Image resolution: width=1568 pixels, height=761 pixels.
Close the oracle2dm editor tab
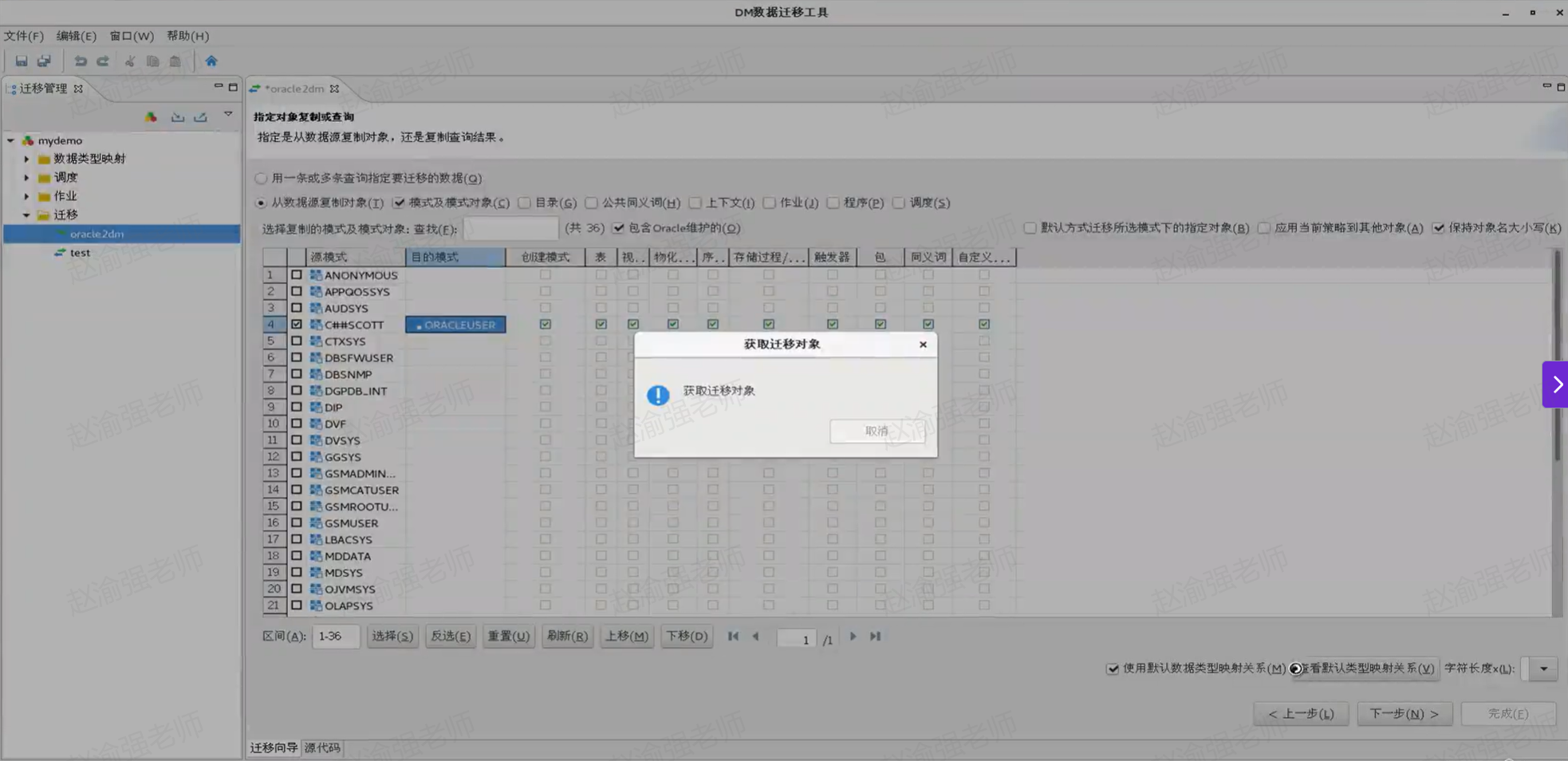(334, 89)
